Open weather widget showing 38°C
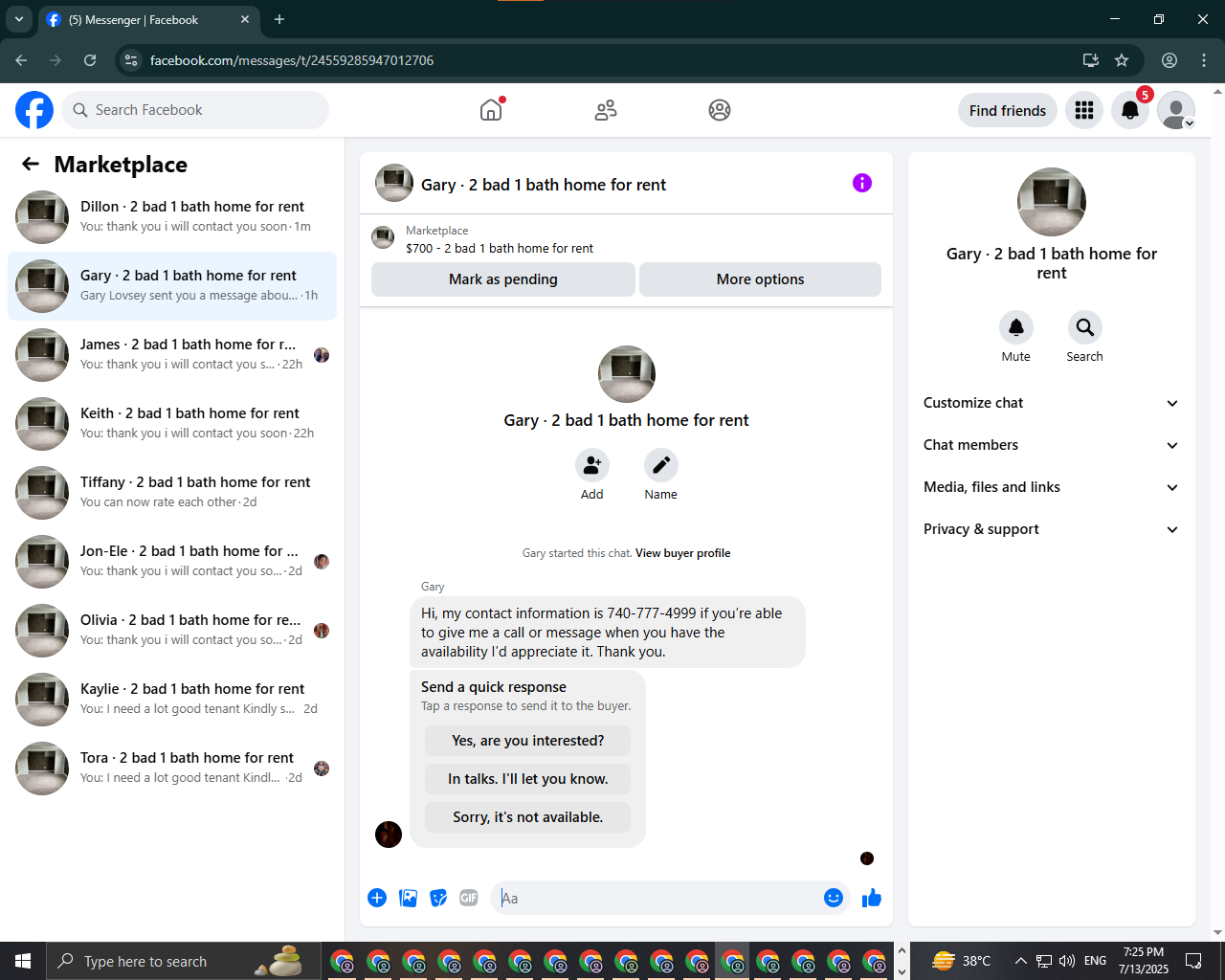Screen dimensions: 1225x980 [961, 961]
